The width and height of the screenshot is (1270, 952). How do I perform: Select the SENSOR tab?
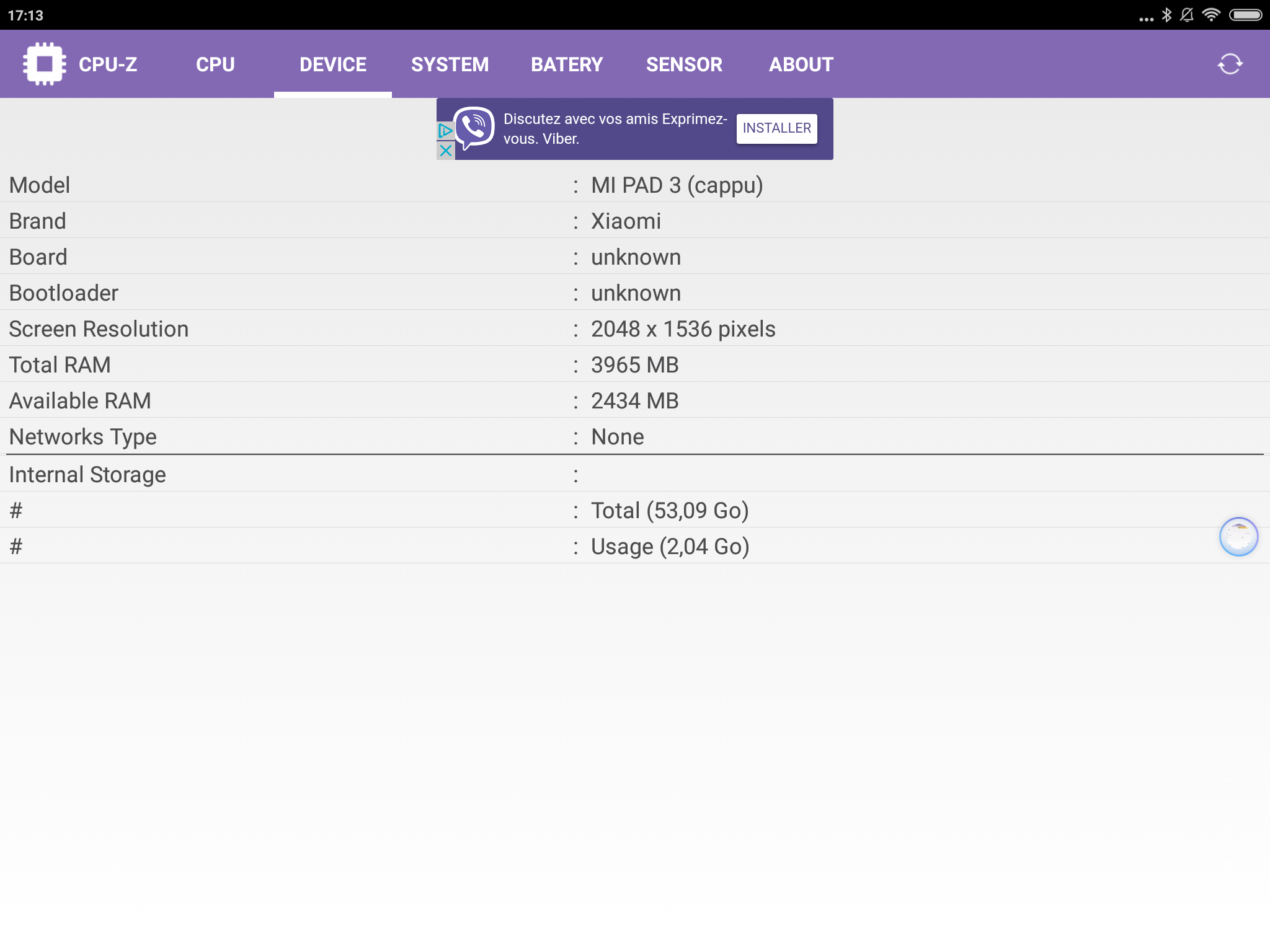tap(684, 64)
